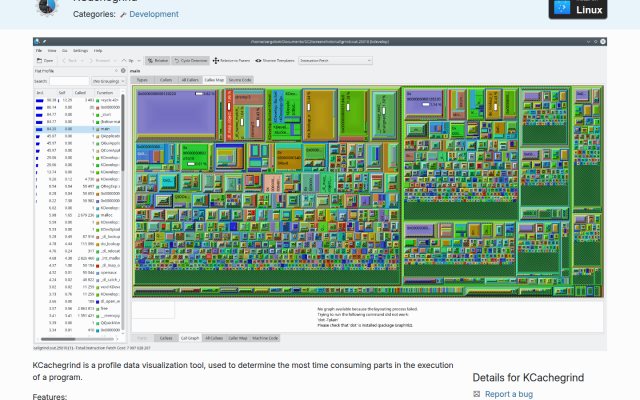Switch to the Callees tab
Image resolution: width=640 pixels, height=400 pixels.
coord(166,338)
